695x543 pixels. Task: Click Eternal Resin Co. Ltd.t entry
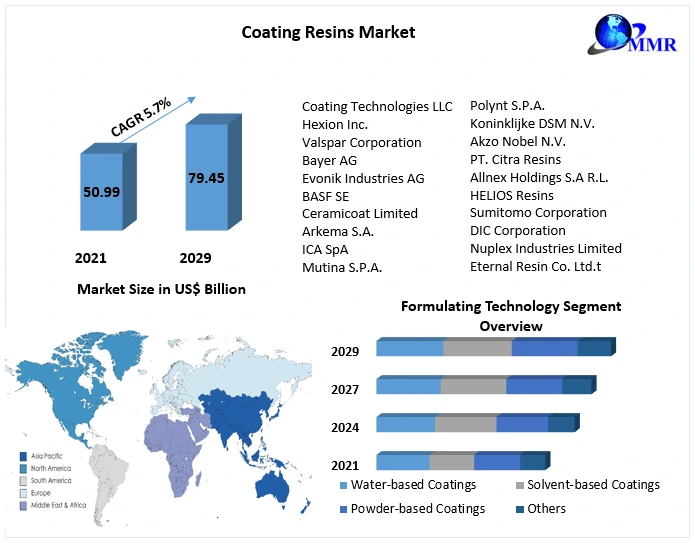[x=535, y=266]
